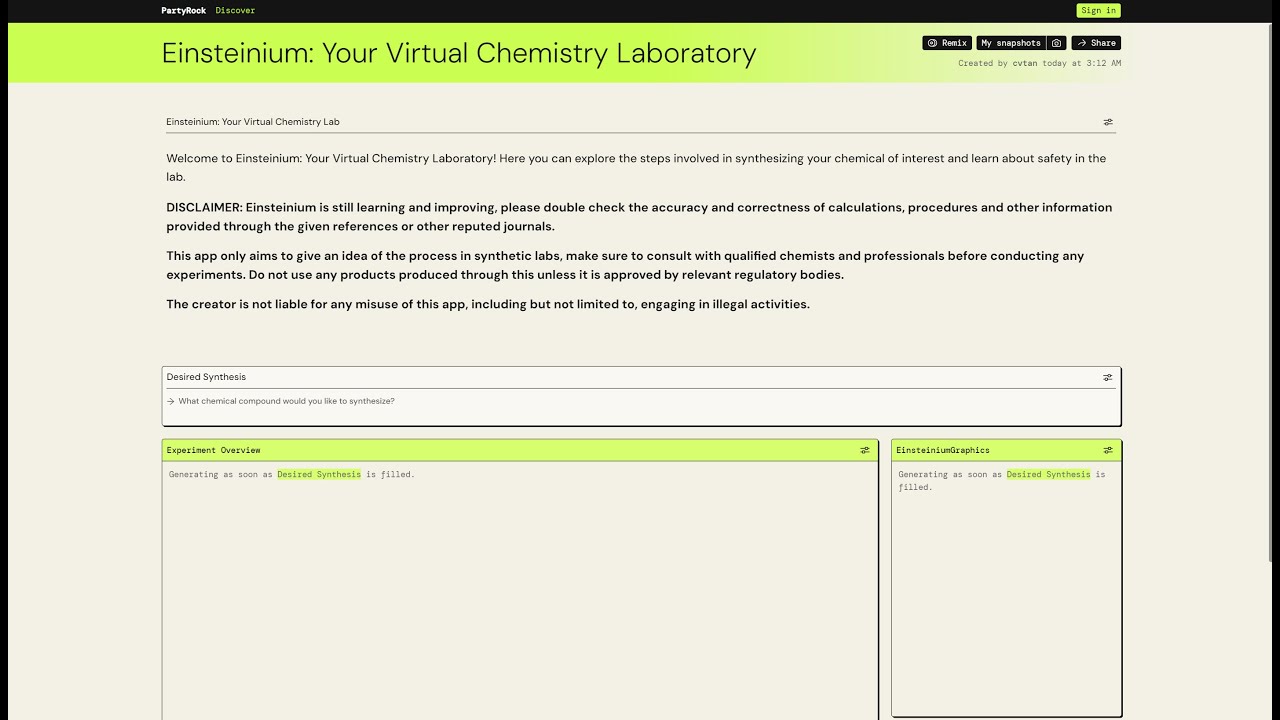Focus the chemical compound input field
Screen dimensions: 1280x720
coord(641,401)
